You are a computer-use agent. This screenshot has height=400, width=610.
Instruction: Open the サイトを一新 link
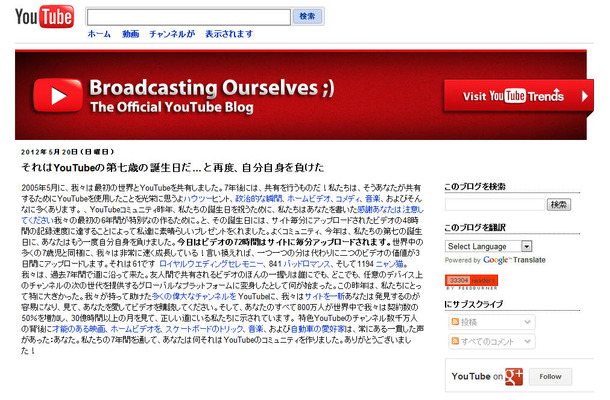coord(324,296)
